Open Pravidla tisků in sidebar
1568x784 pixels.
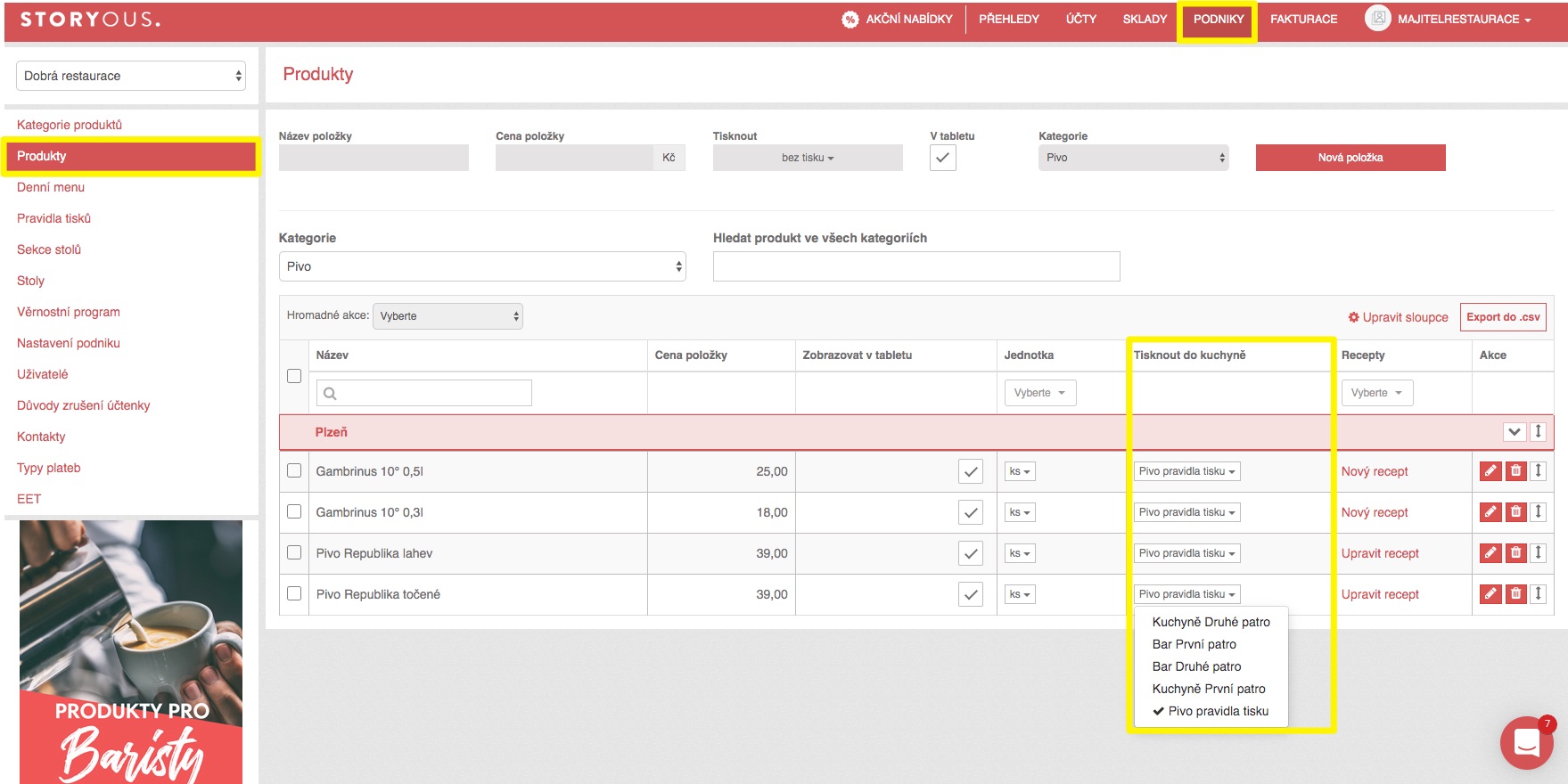(53, 218)
